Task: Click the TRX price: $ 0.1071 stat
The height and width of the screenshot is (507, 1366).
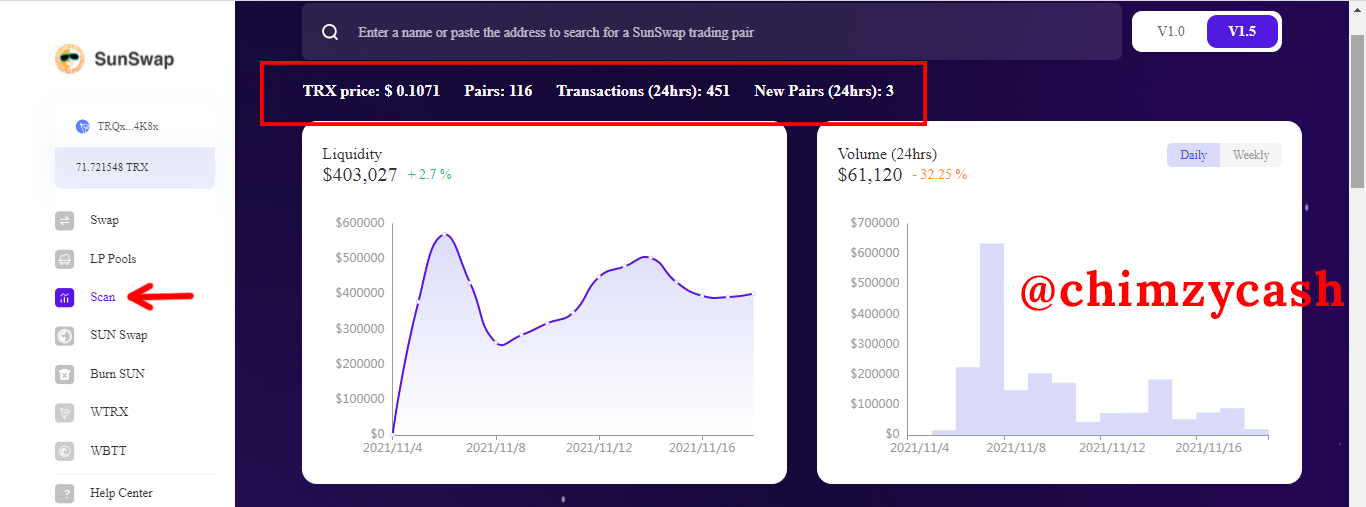Action: coord(371,91)
